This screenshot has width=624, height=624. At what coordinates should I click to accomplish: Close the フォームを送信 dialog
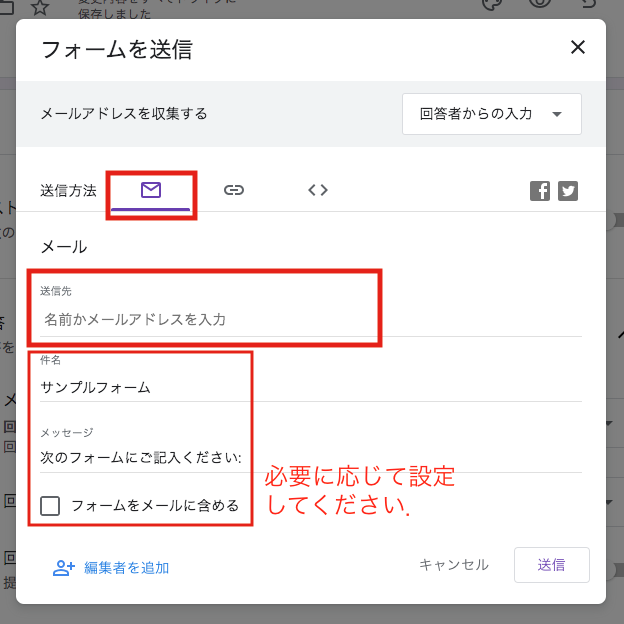[577, 47]
